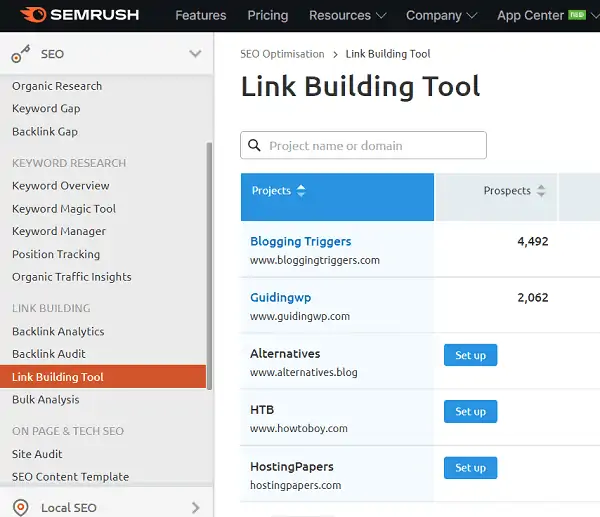The image size is (600, 517).
Task: Open SEO Content Template
Action: pos(70,477)
